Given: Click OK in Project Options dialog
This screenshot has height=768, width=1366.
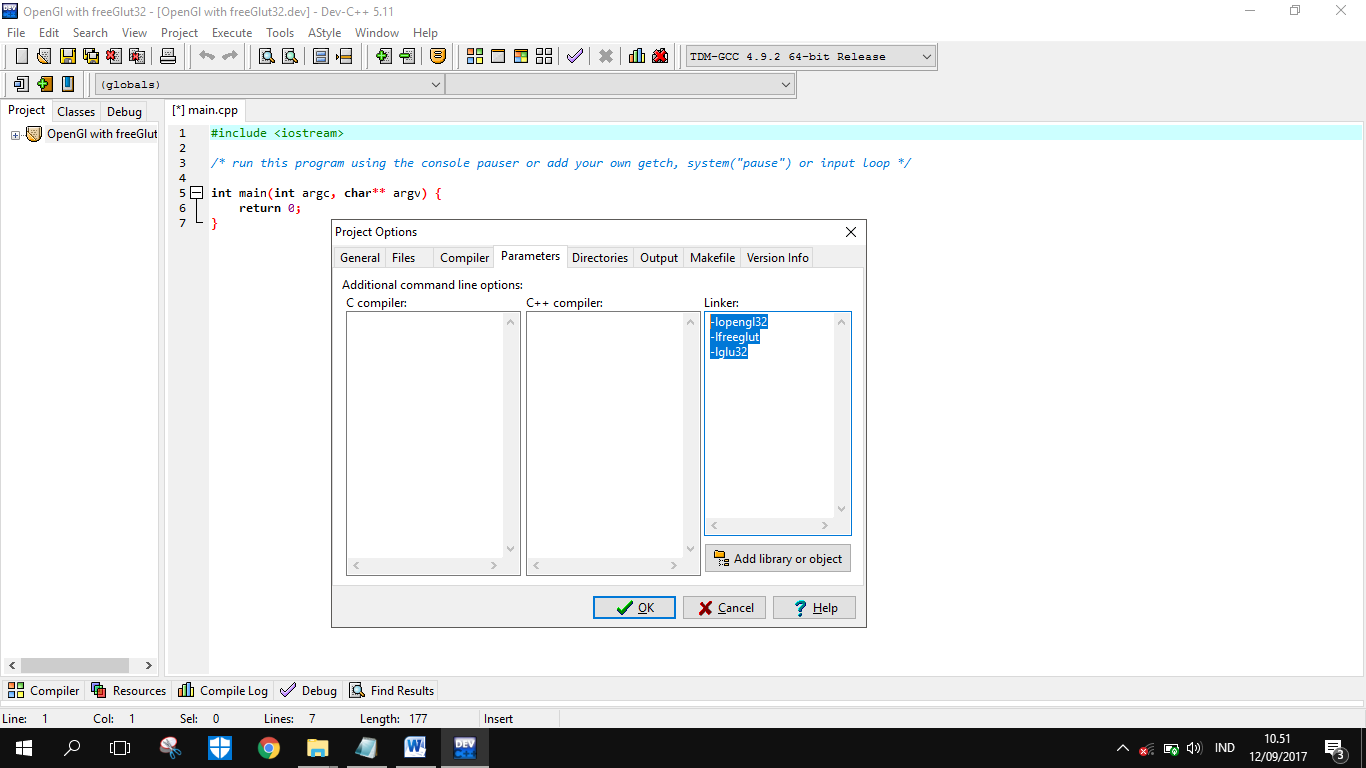Looking at the screenshot, I should click(x=634, y=608).
